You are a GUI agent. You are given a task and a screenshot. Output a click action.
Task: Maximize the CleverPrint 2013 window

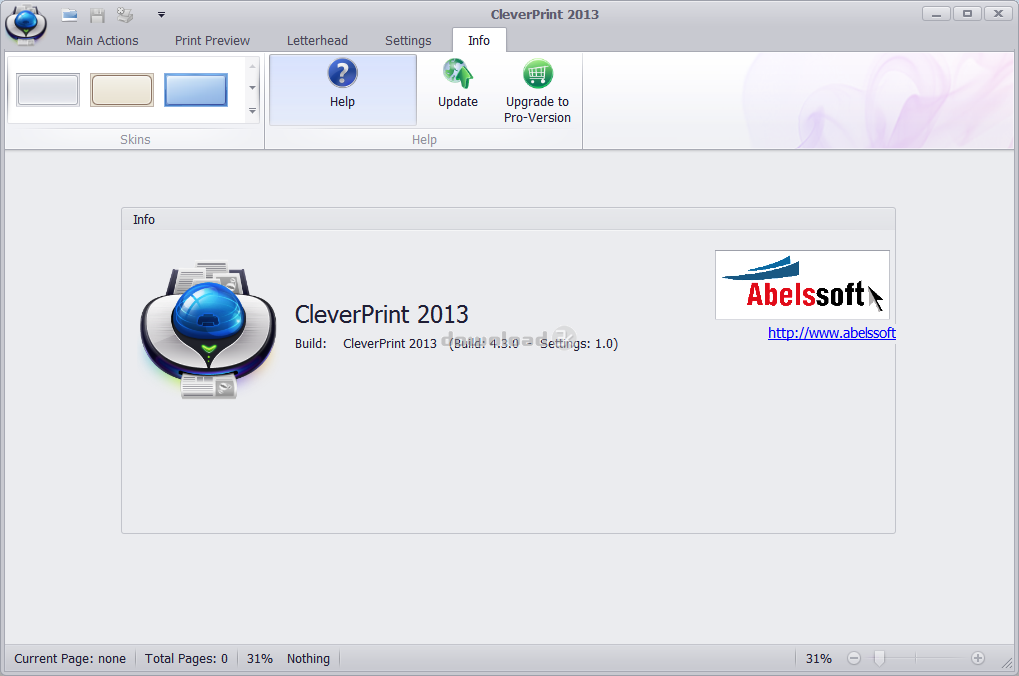[x=967, y=14]
